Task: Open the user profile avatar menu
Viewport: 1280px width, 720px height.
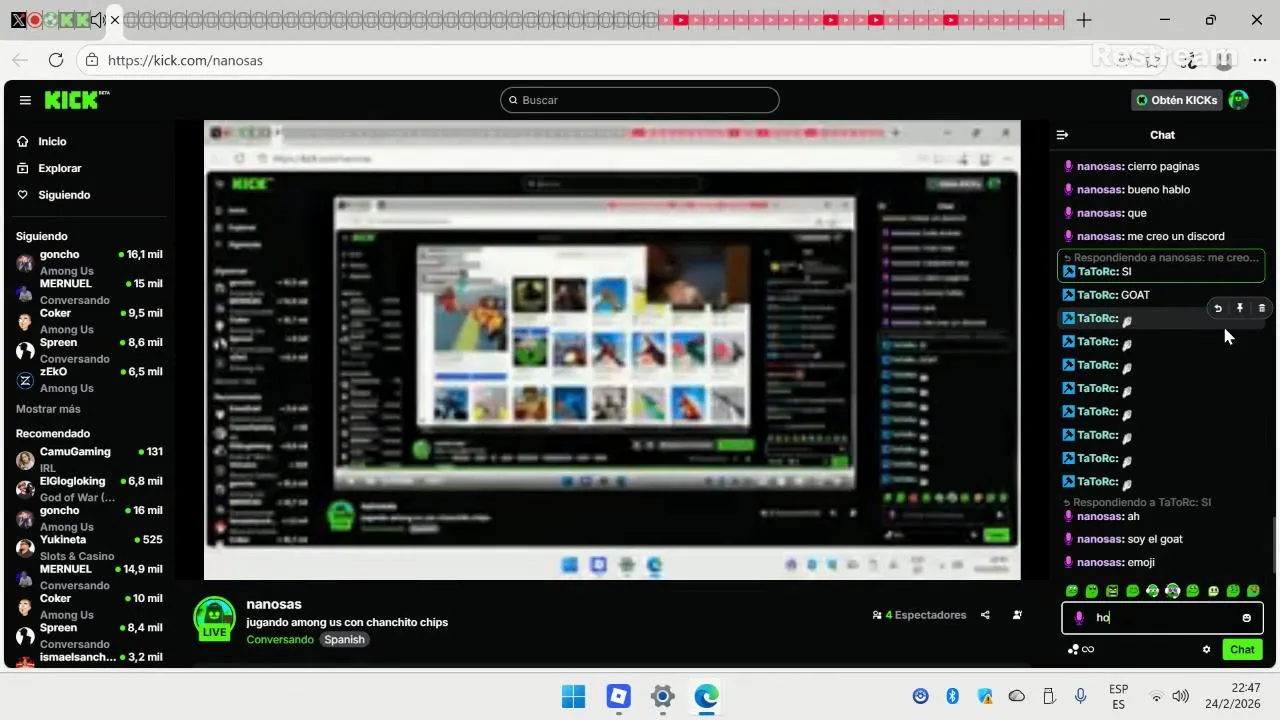Action: pos(1239,100)
